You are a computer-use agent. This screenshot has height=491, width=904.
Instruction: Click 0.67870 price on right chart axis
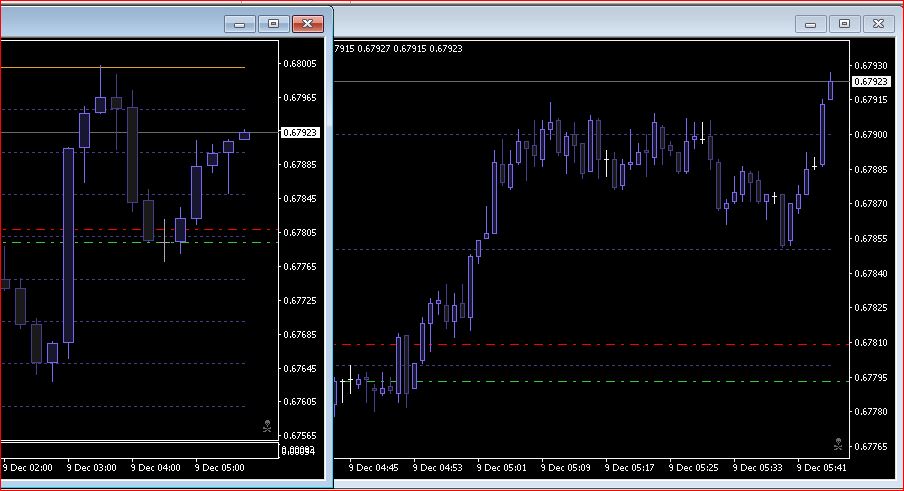[x=871, y=204]
